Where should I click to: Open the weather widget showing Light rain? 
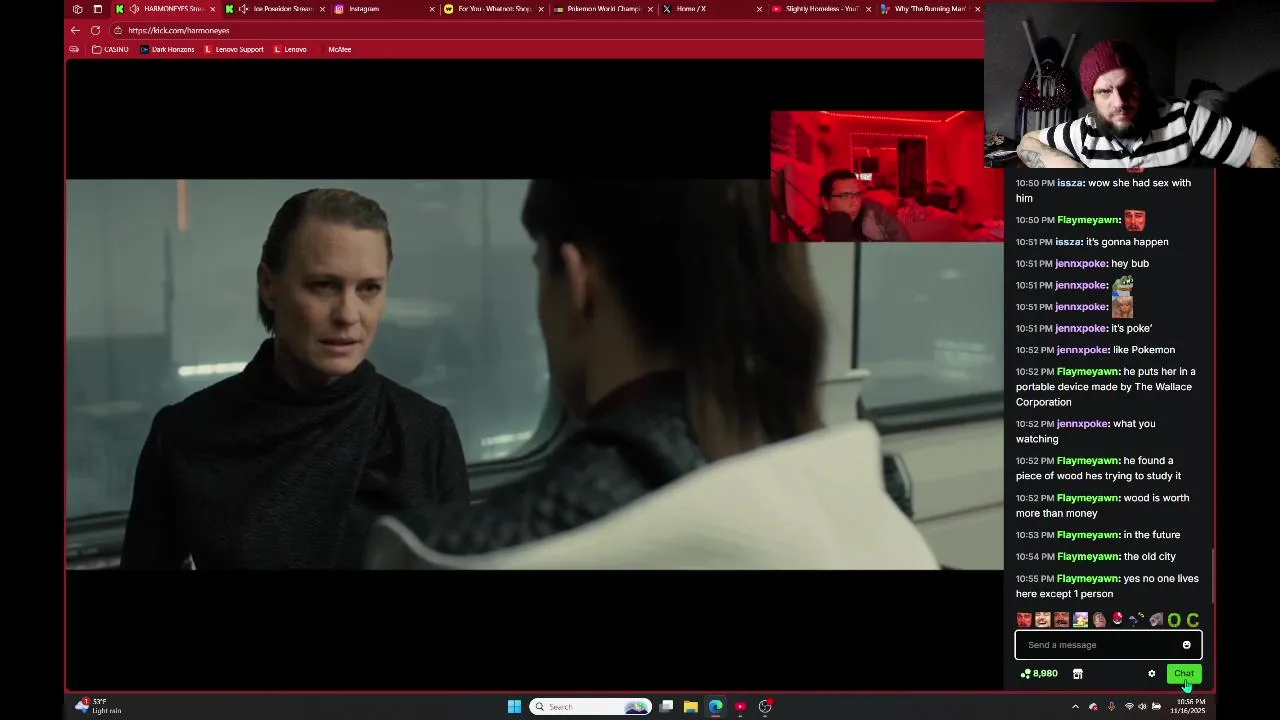click(x=98, y=706)
